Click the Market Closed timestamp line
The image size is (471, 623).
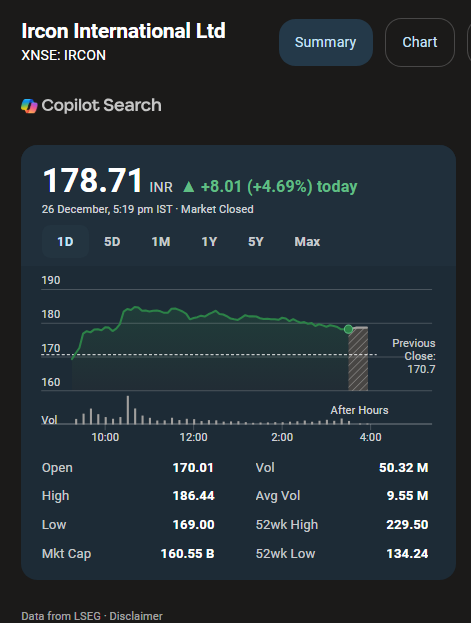[147, 209]
